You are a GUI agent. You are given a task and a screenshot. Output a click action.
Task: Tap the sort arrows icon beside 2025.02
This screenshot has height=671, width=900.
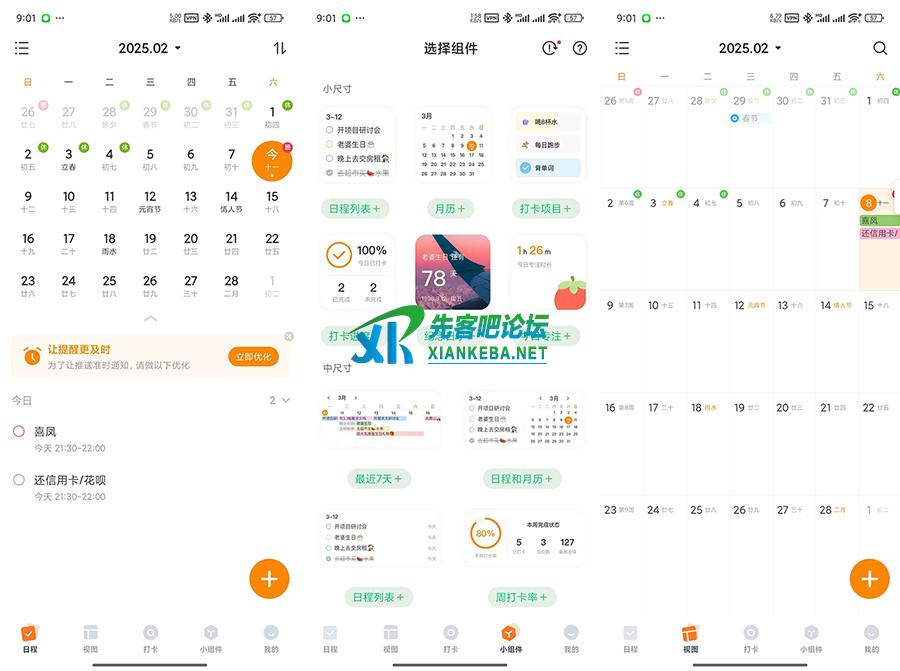(279, 48)
